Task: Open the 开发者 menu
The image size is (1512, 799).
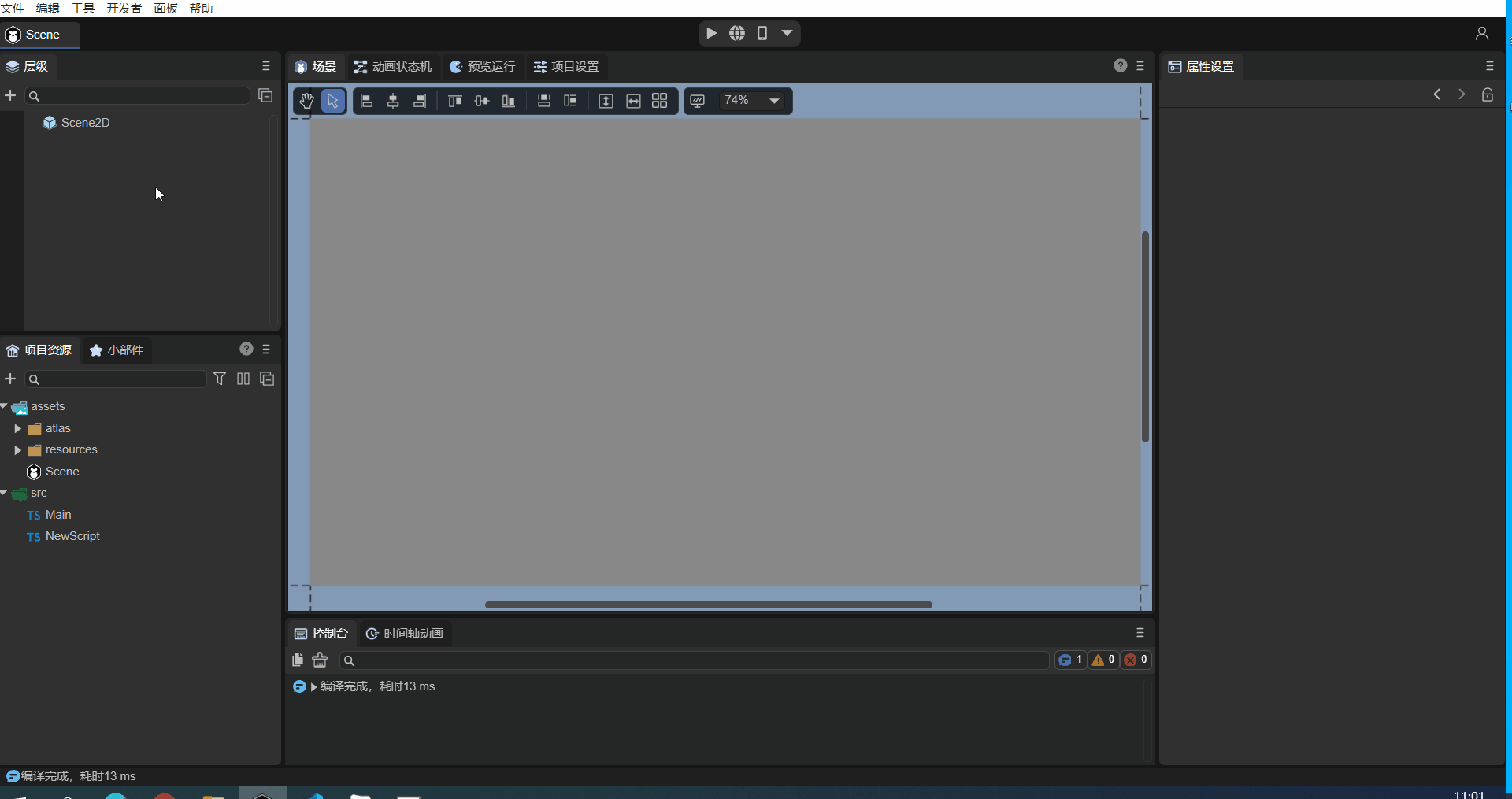Action: pyautogui.click(x=124, y=8)
